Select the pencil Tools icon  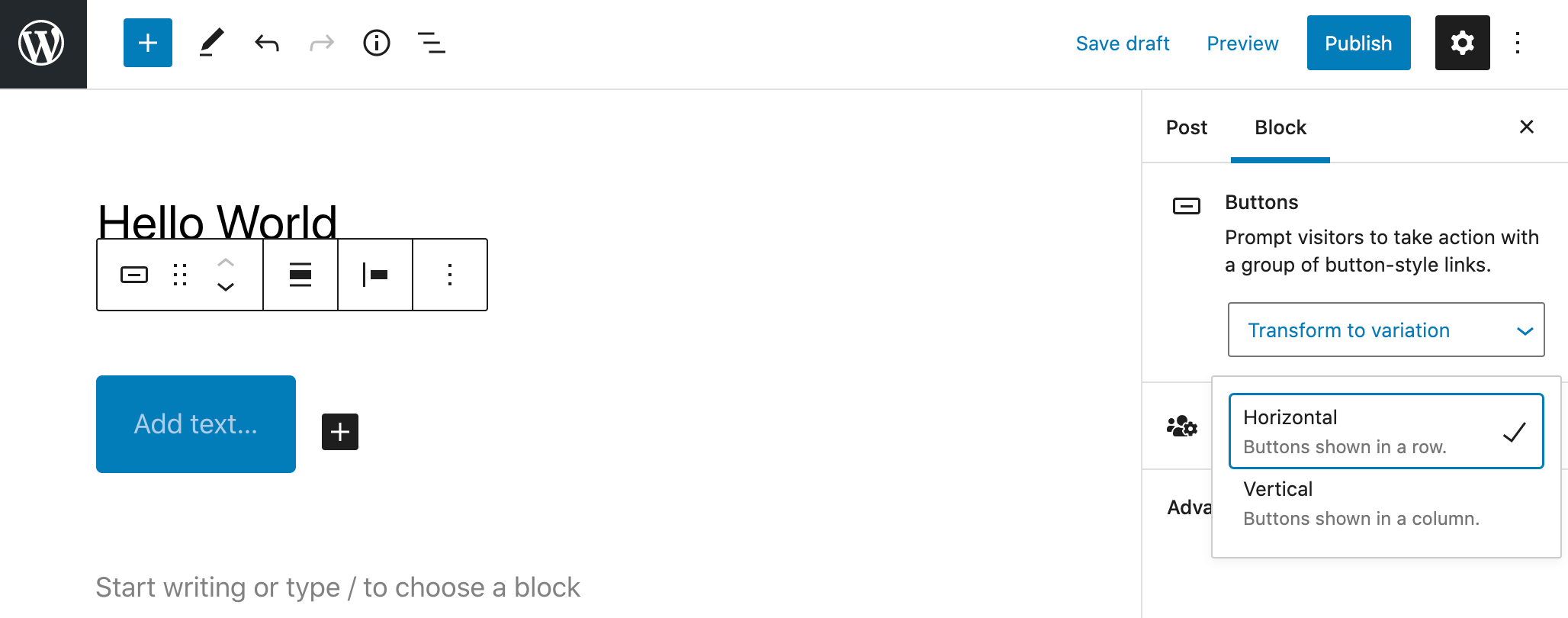pyautogui.click(x=211, y=43)
